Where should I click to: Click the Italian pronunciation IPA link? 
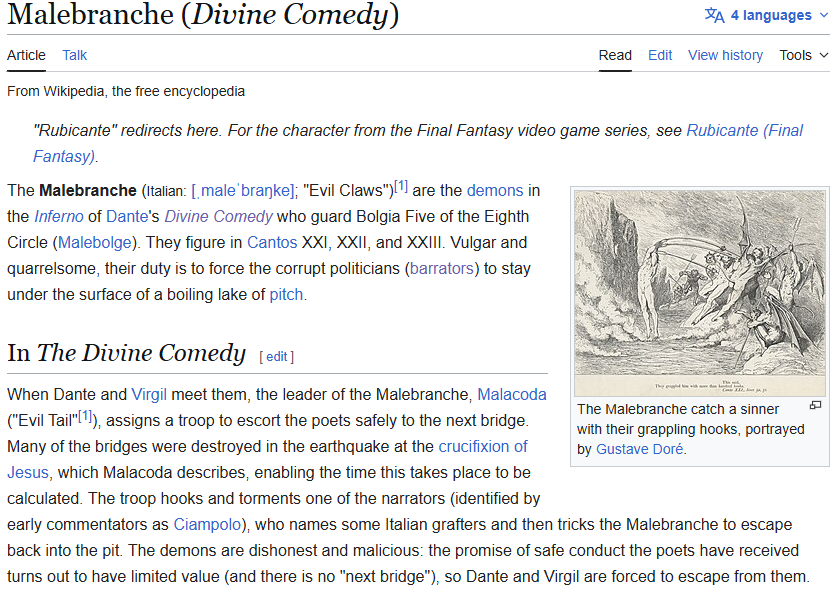point(242,191)
